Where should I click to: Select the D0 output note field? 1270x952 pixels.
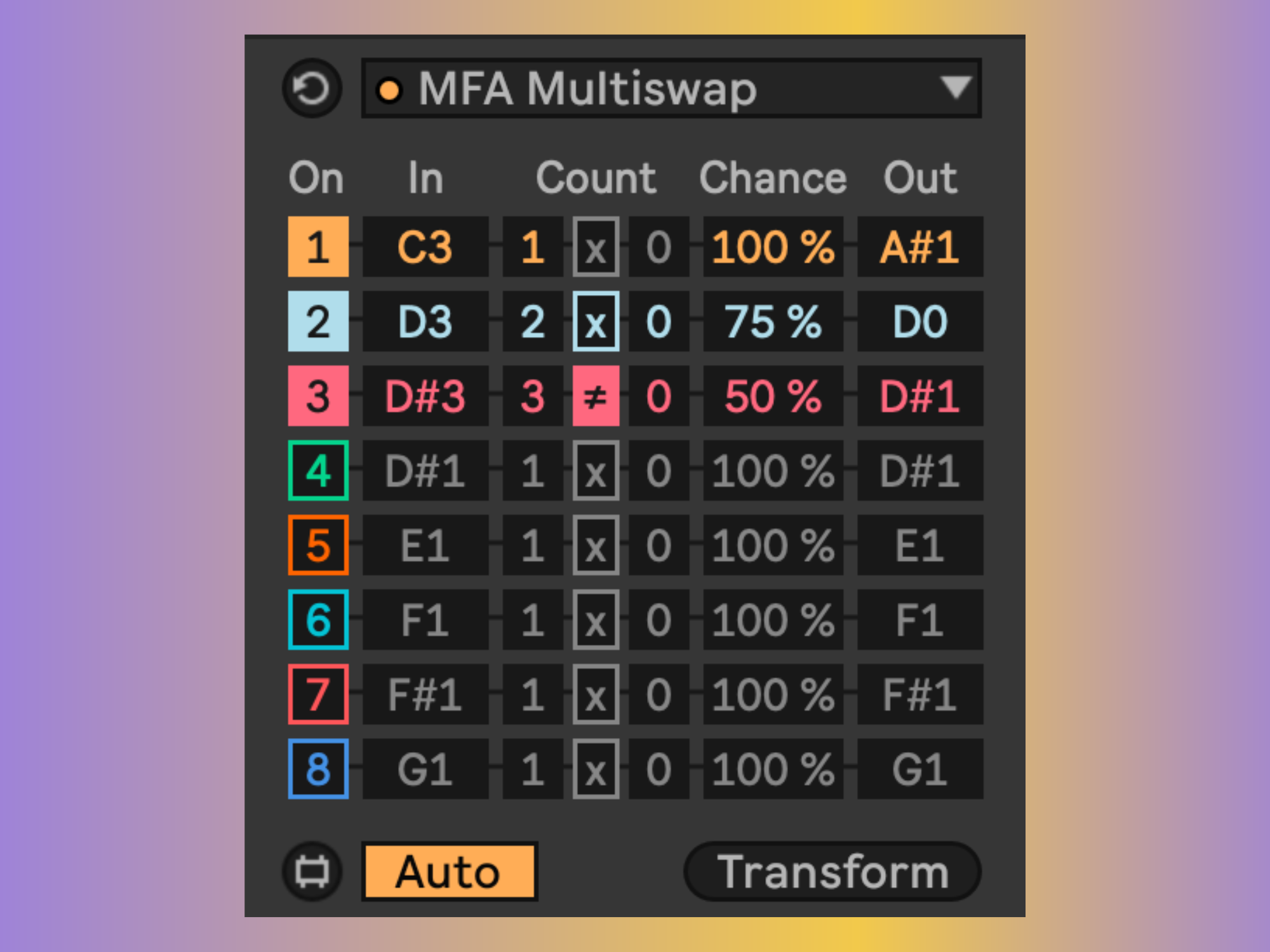coord(920,321)
